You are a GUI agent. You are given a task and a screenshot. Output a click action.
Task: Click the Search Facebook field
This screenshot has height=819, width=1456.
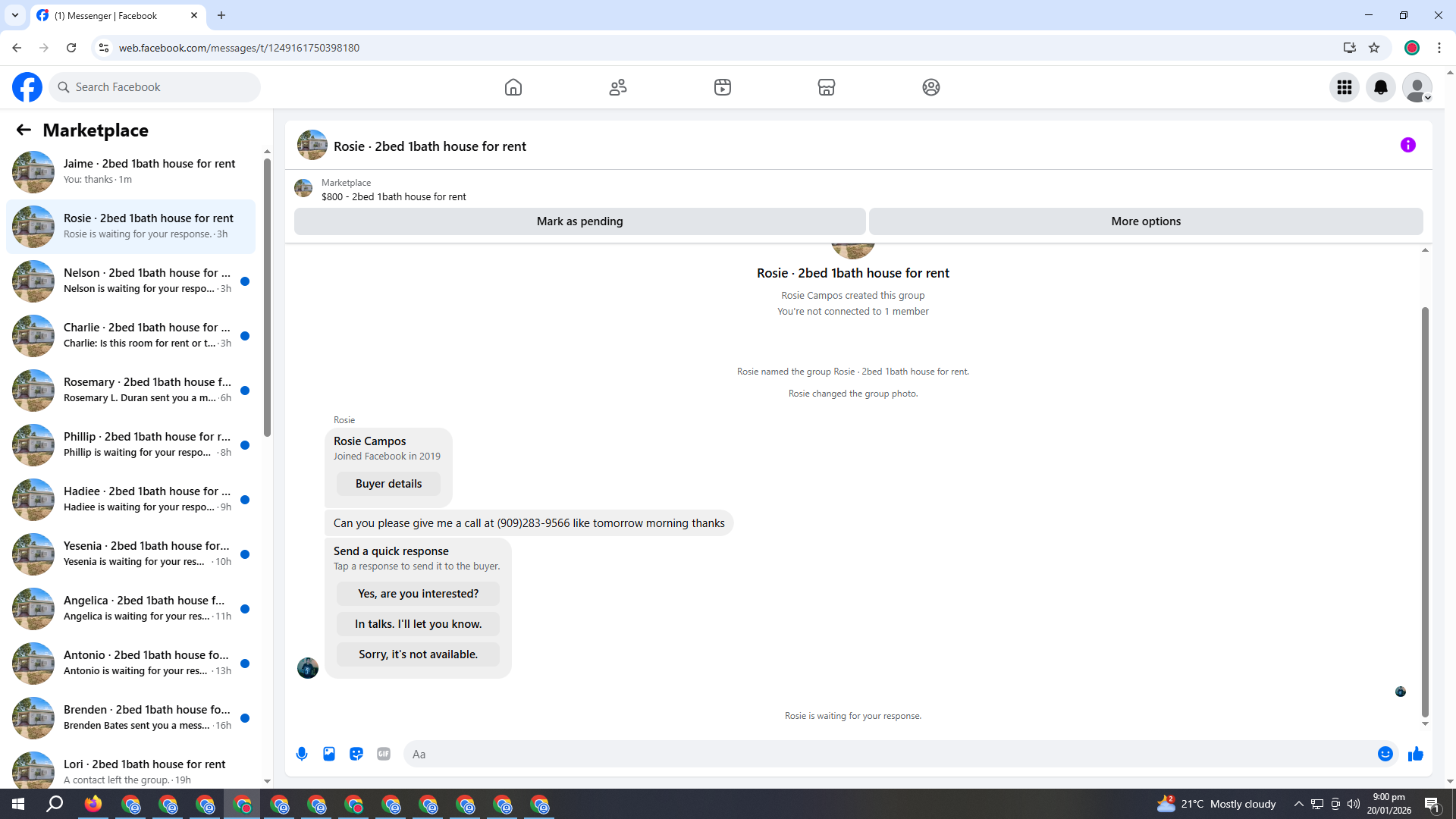[155, 87]
